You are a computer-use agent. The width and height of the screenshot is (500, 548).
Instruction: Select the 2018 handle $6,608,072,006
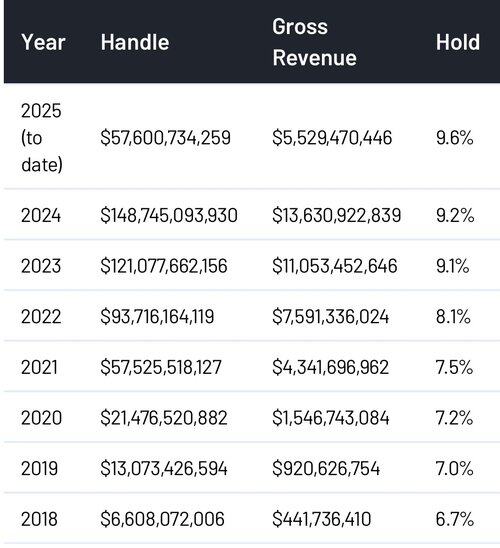click(162, 519)
